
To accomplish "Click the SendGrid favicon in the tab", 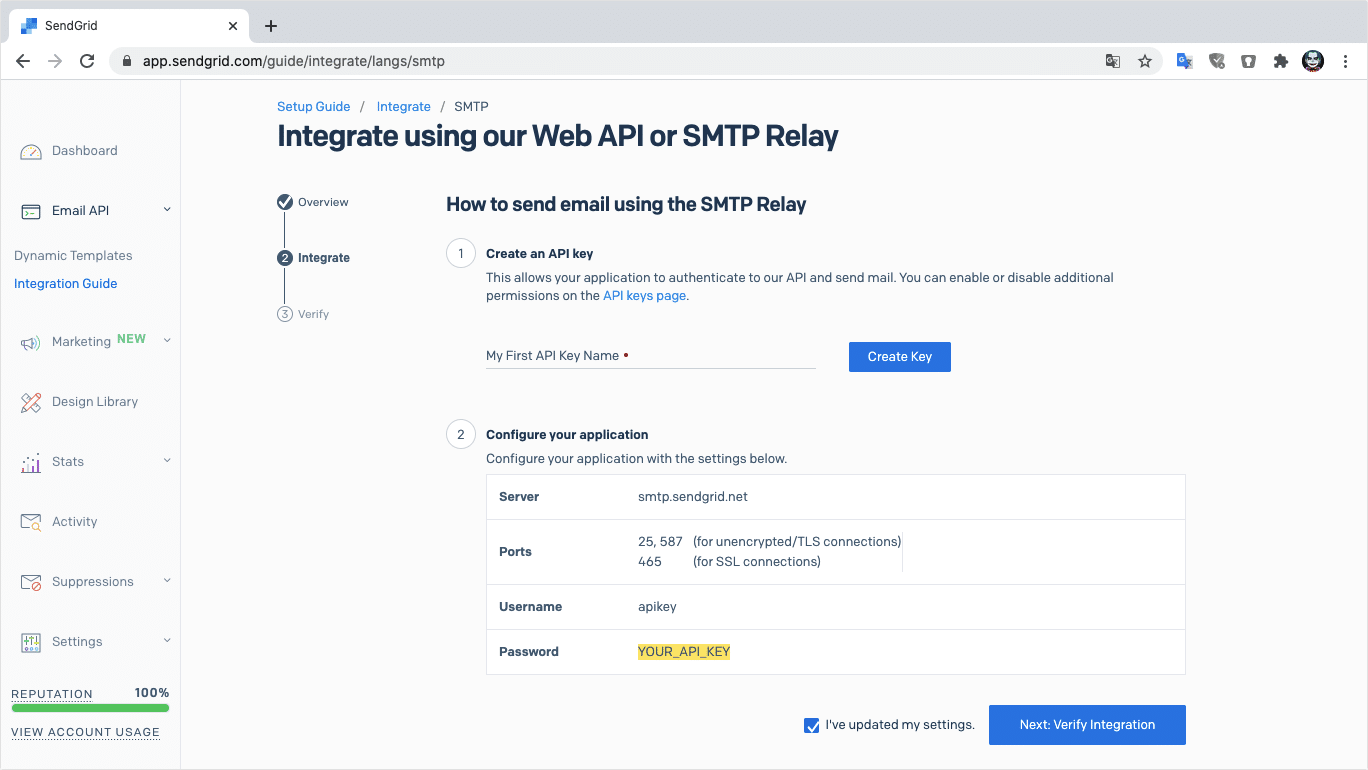I will [x=29, y=26].
